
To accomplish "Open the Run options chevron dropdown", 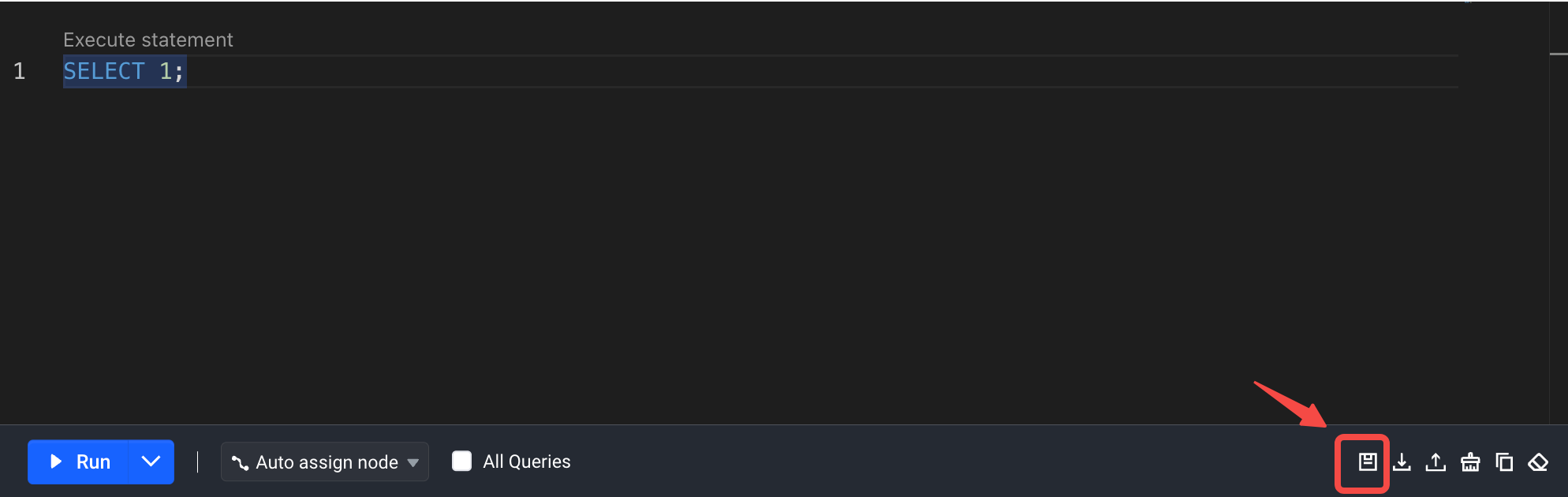I will 151,461.
